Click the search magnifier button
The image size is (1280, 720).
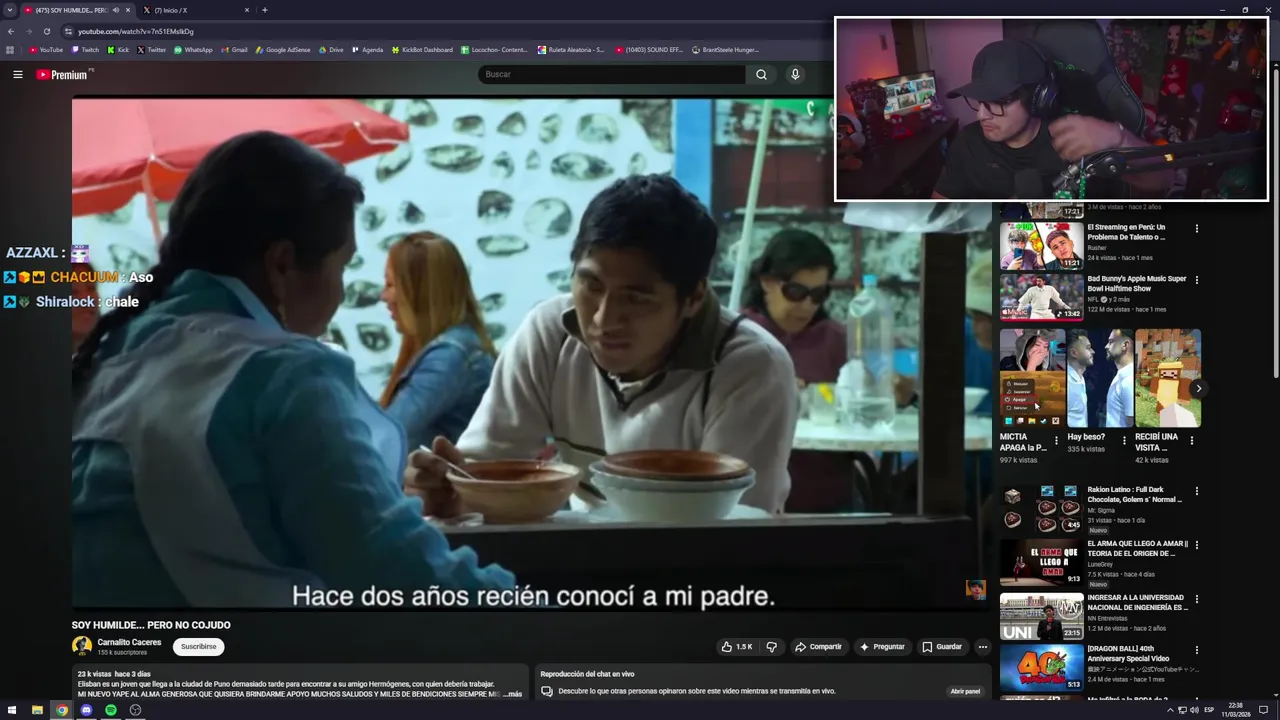pos(761,74)
